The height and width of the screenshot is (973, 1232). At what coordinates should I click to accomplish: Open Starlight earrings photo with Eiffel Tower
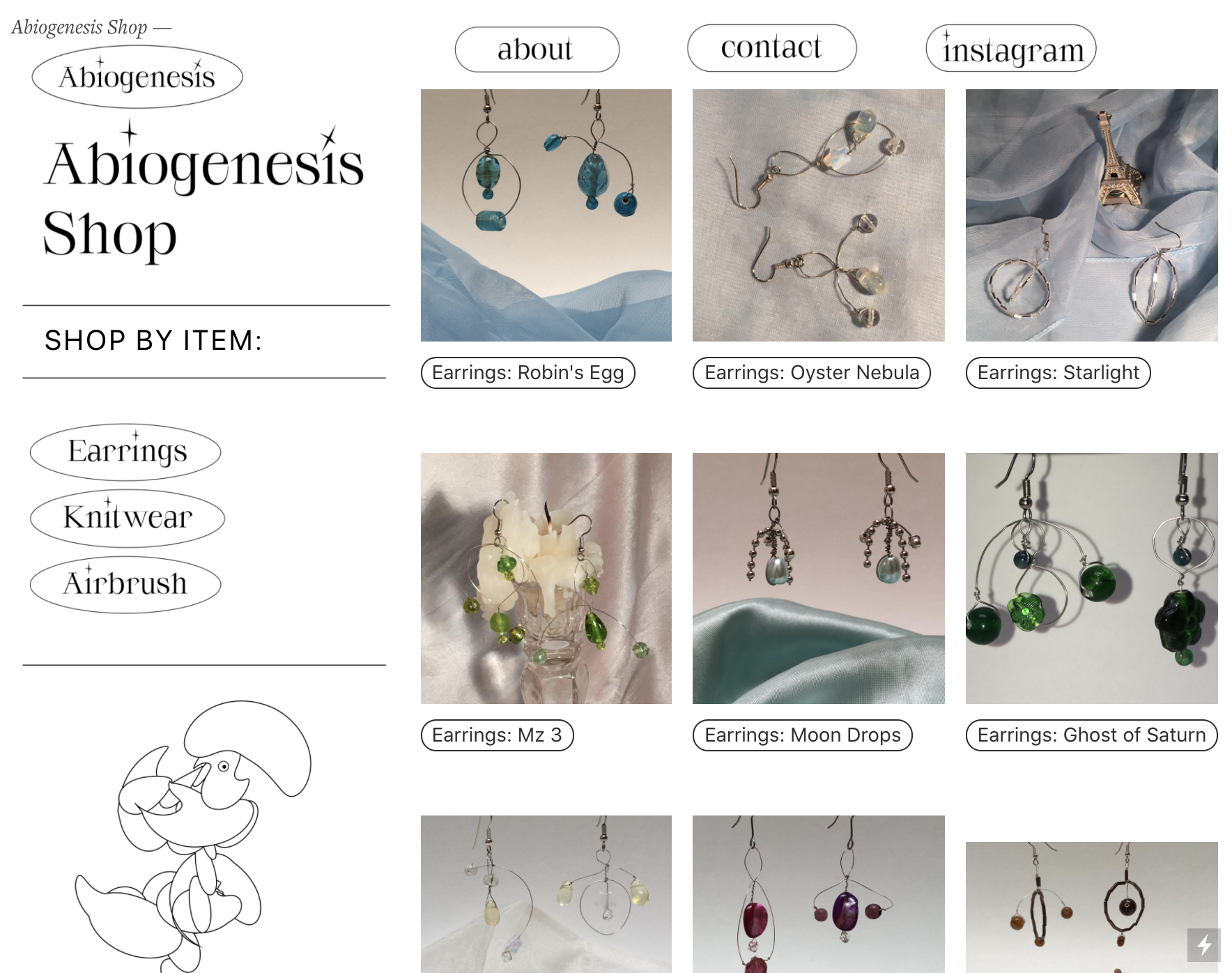[1092, 215]
